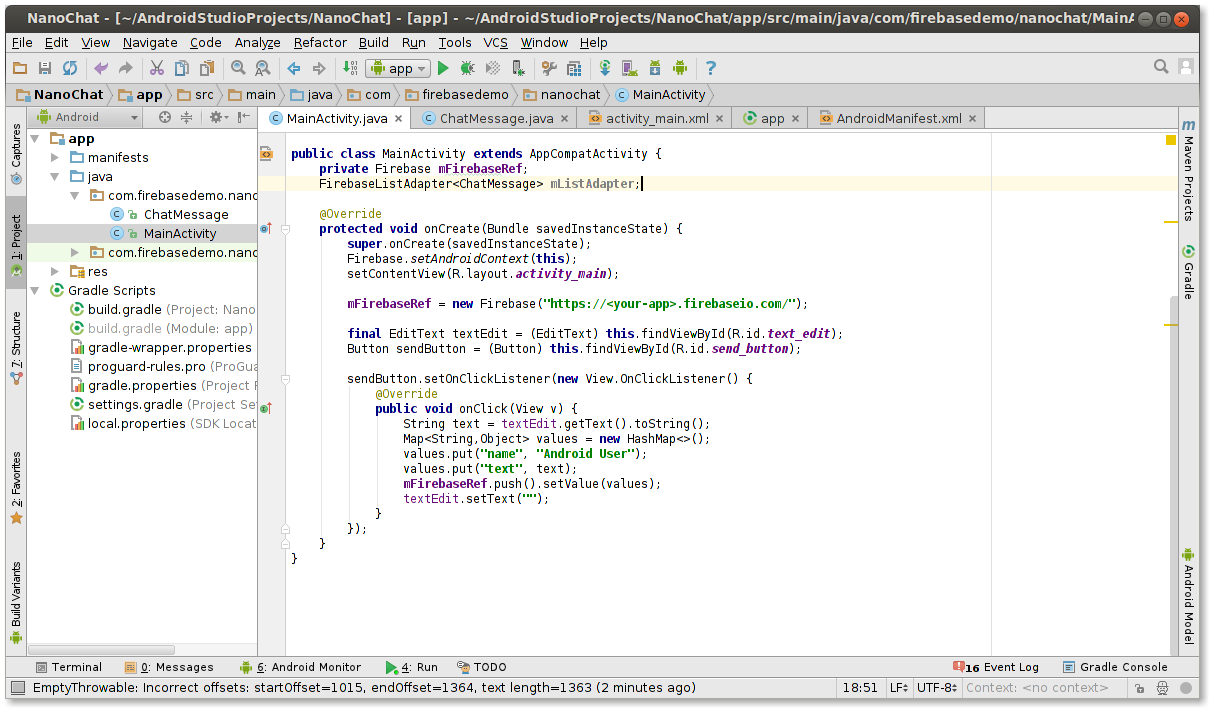Image resolution: width=1209 pixels, height=708 pixels.
Task: Debug the app with the bug icon
Action: [467, 68]
